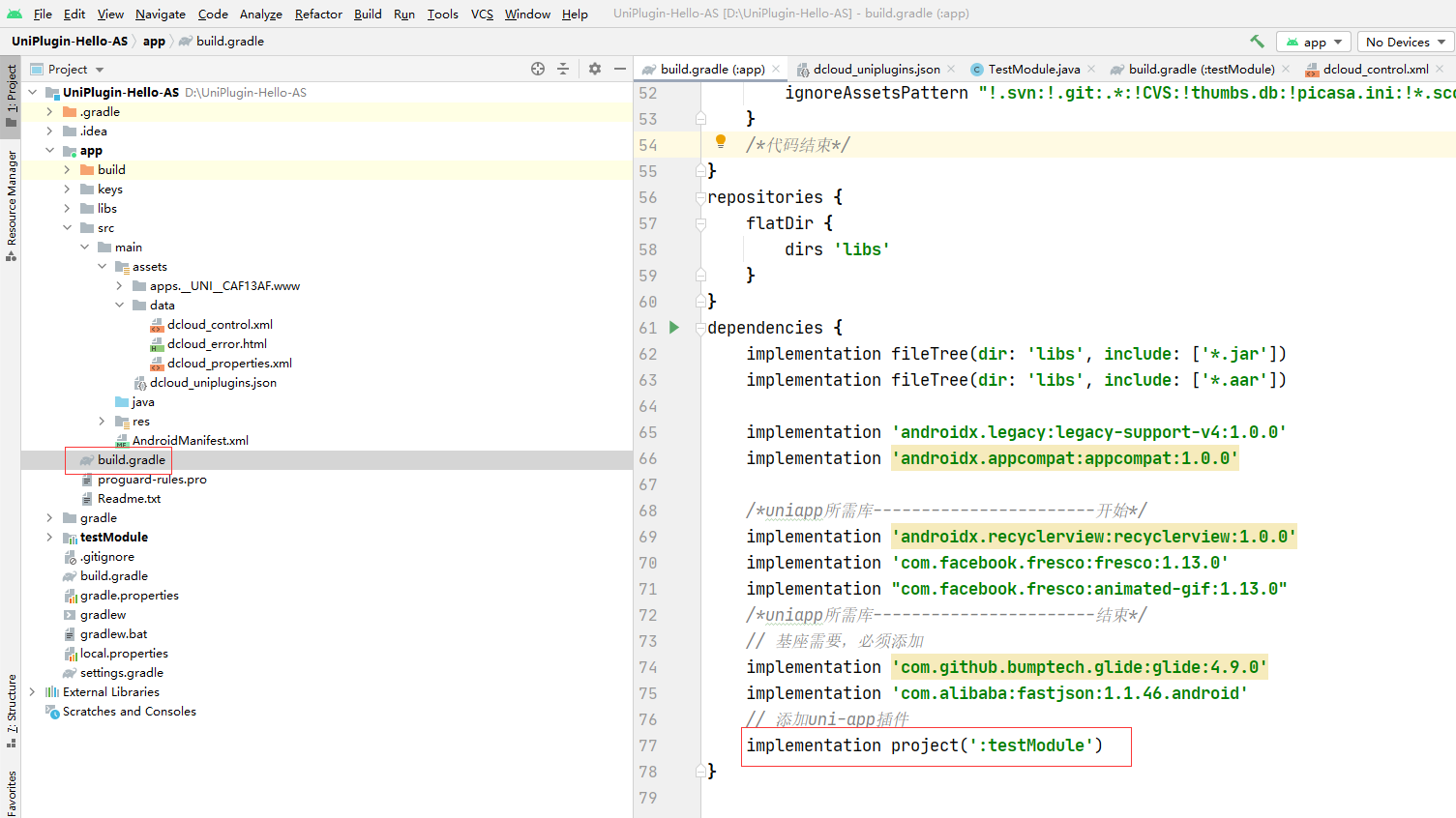
Task: Select Readme.txt file
Action: (129, 498)
